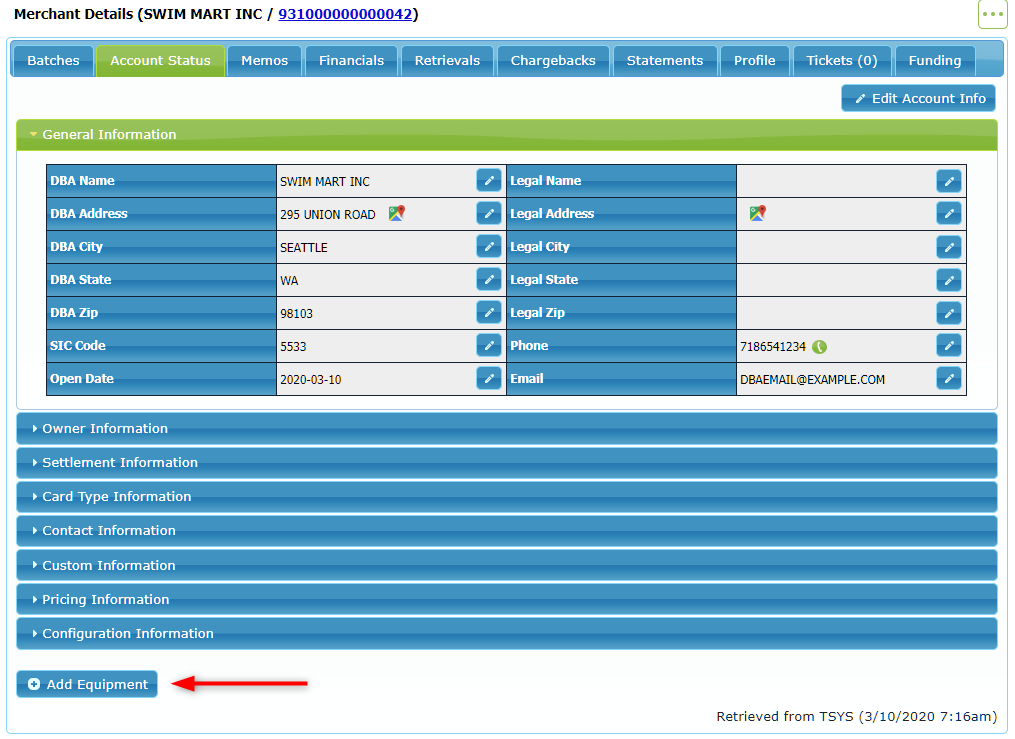The height and width of the screenshot is (739, 1015).
Task: Edit the DBA Address pencil icon
Action: click(x=489, y=214)
